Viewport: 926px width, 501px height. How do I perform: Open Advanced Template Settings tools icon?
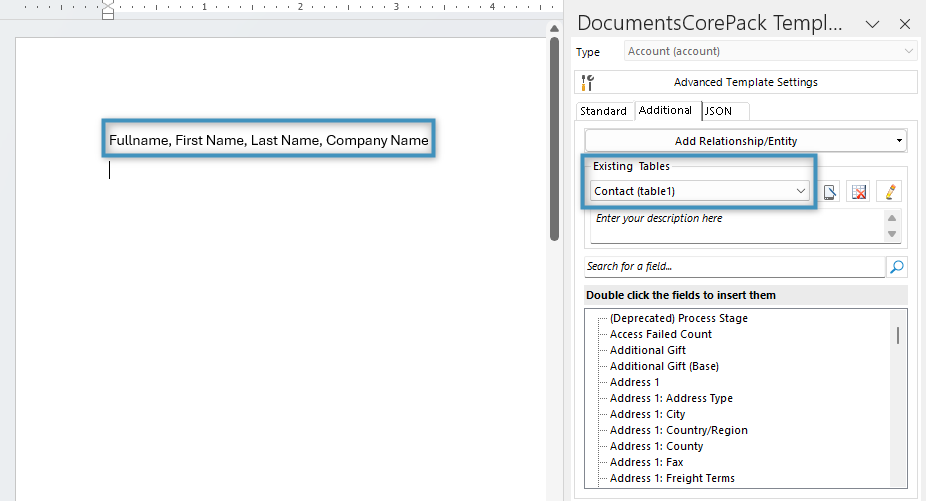point(587,82)
